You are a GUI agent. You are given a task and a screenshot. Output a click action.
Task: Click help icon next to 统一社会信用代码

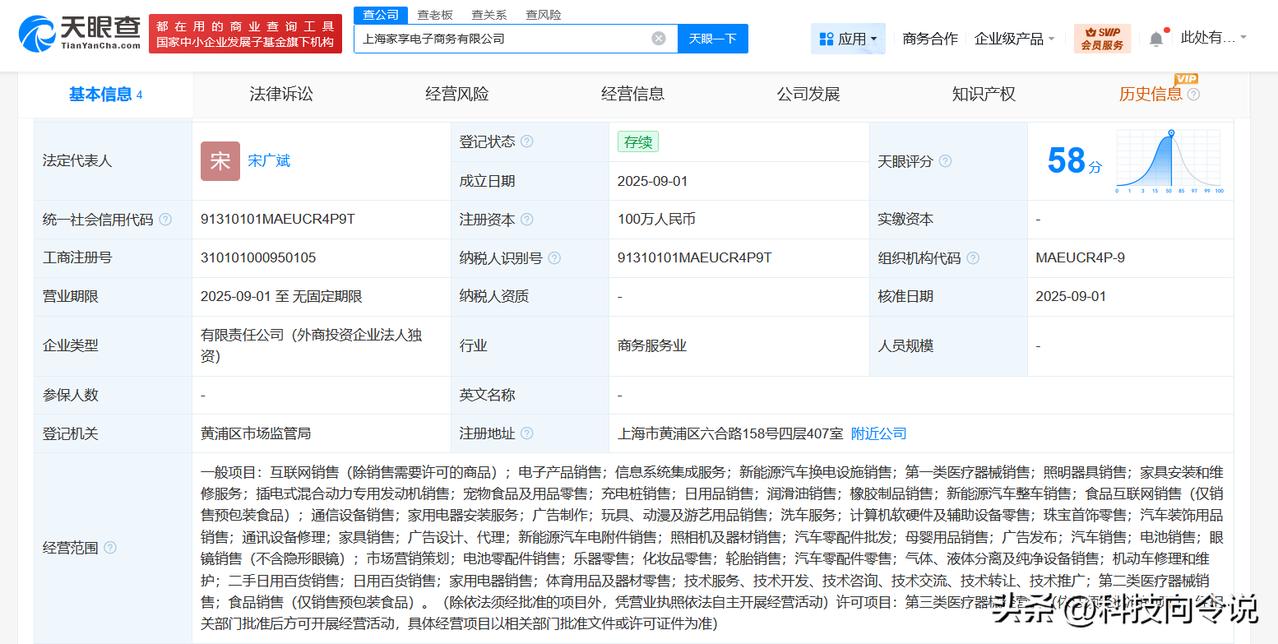pyautogui.click(x=165, y=219)
